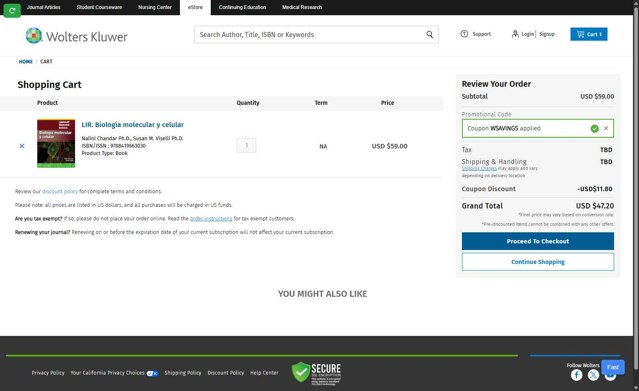
Task: Open the discount policy link in cart notes
Action: tap(60, 191)
